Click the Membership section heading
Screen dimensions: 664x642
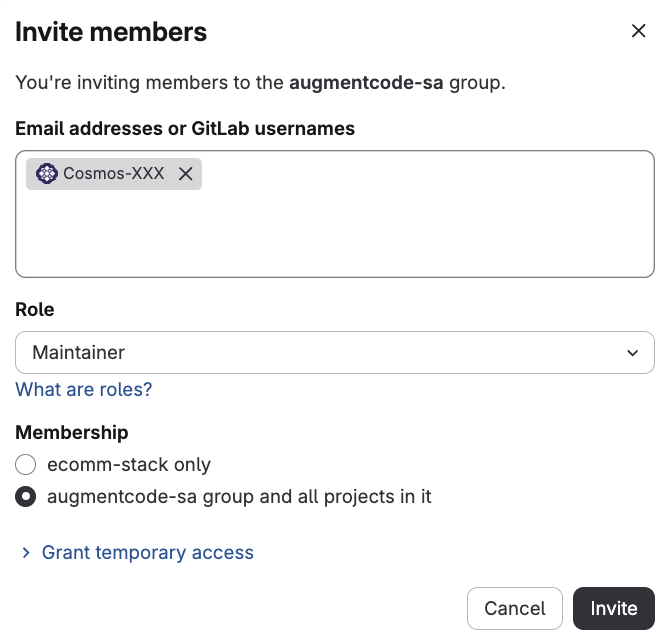pos(72,433)
